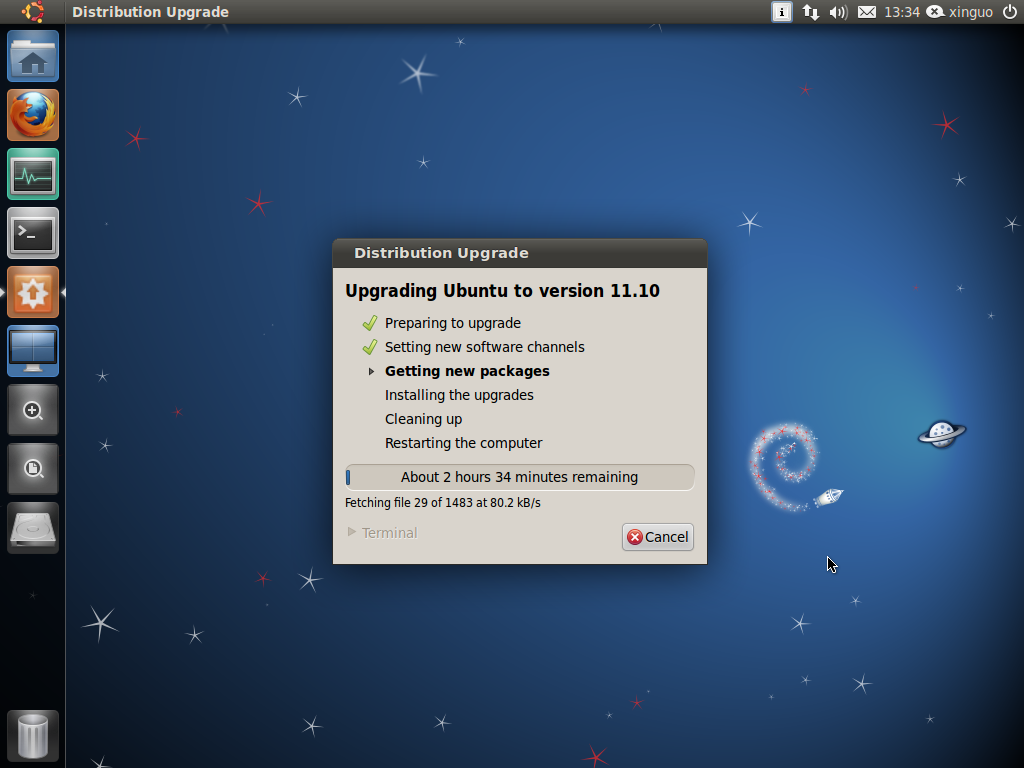Open the network indicator menu
1024x768 pixels.
pos(810,12)
